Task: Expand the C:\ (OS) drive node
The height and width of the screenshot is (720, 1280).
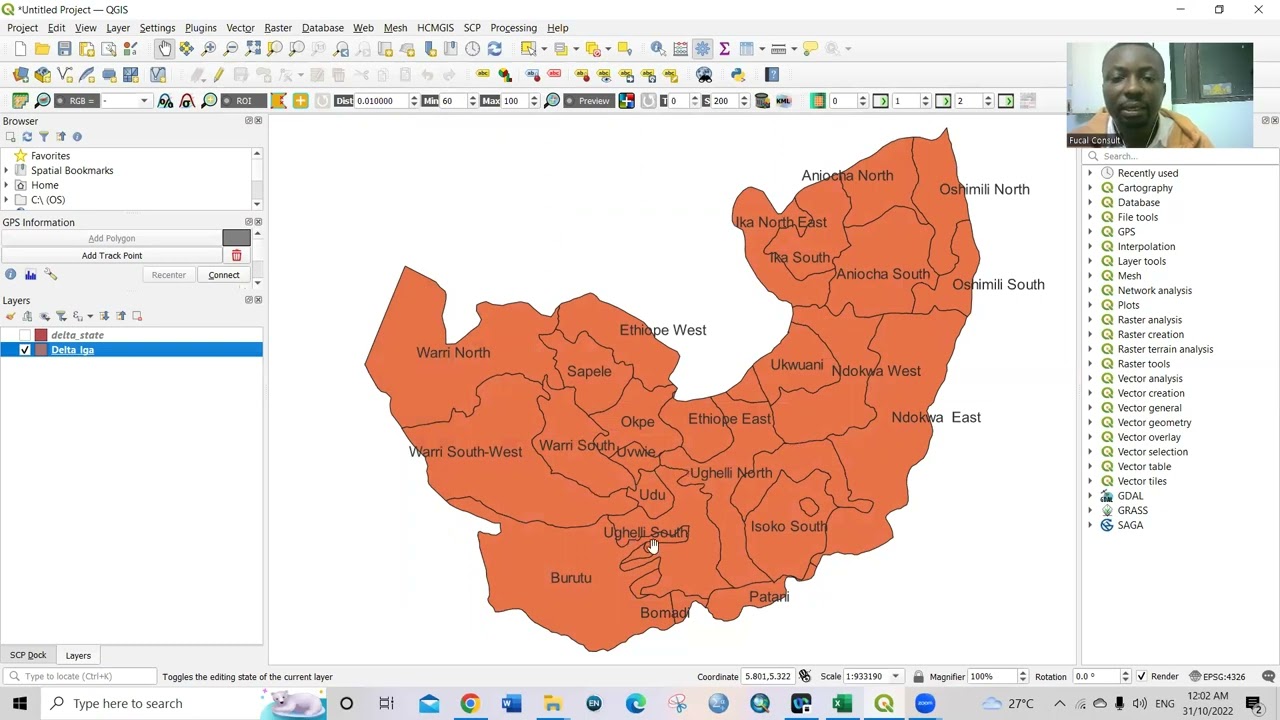Action: (x=6, y=200)
